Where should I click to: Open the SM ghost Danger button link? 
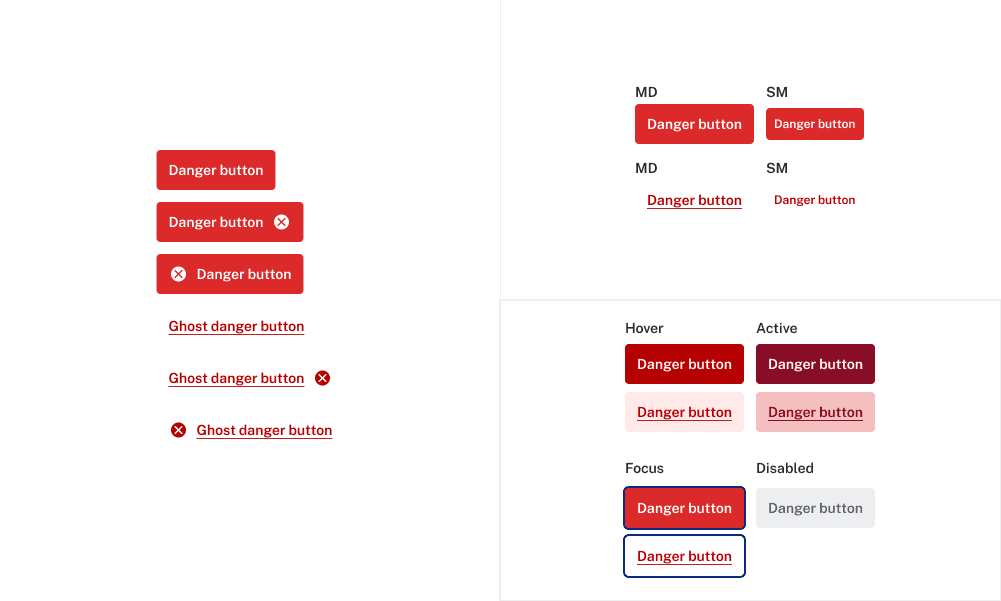814,200
